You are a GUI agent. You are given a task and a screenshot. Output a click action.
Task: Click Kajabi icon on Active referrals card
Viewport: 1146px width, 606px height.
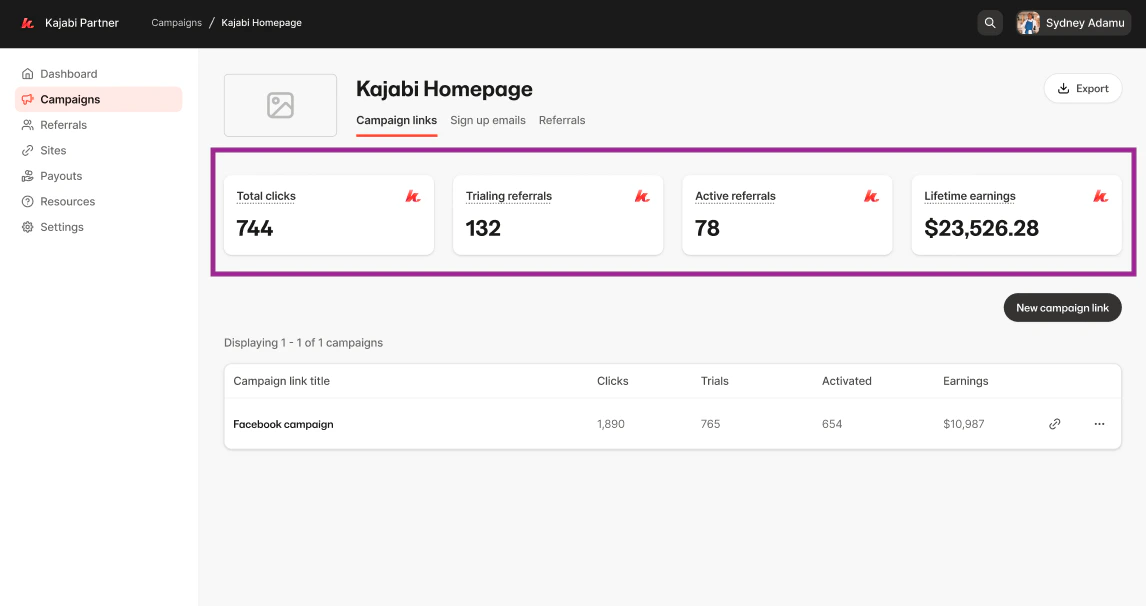(871, 196)
